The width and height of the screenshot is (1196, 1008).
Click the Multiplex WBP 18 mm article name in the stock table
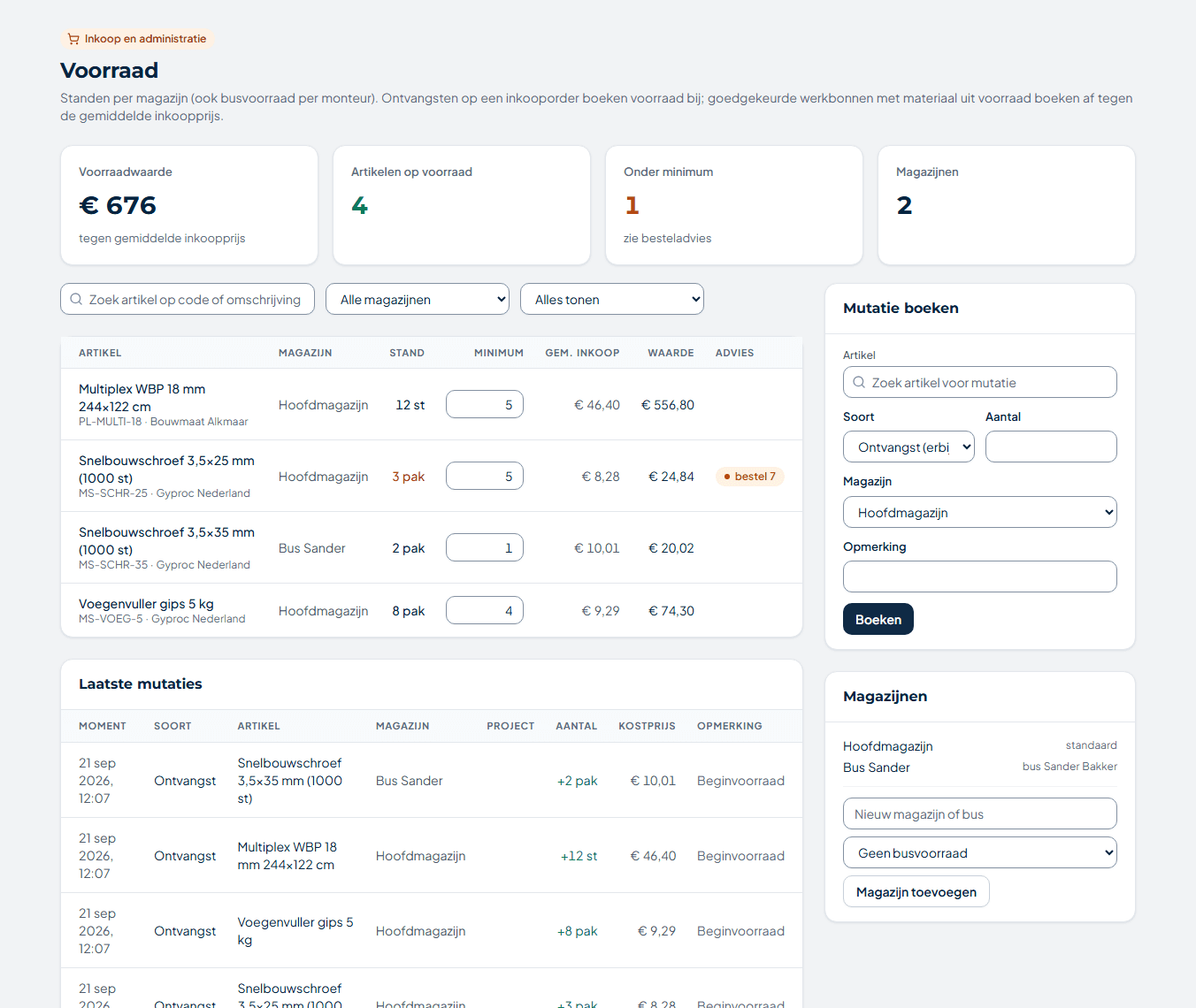click(x=142, y=398)
